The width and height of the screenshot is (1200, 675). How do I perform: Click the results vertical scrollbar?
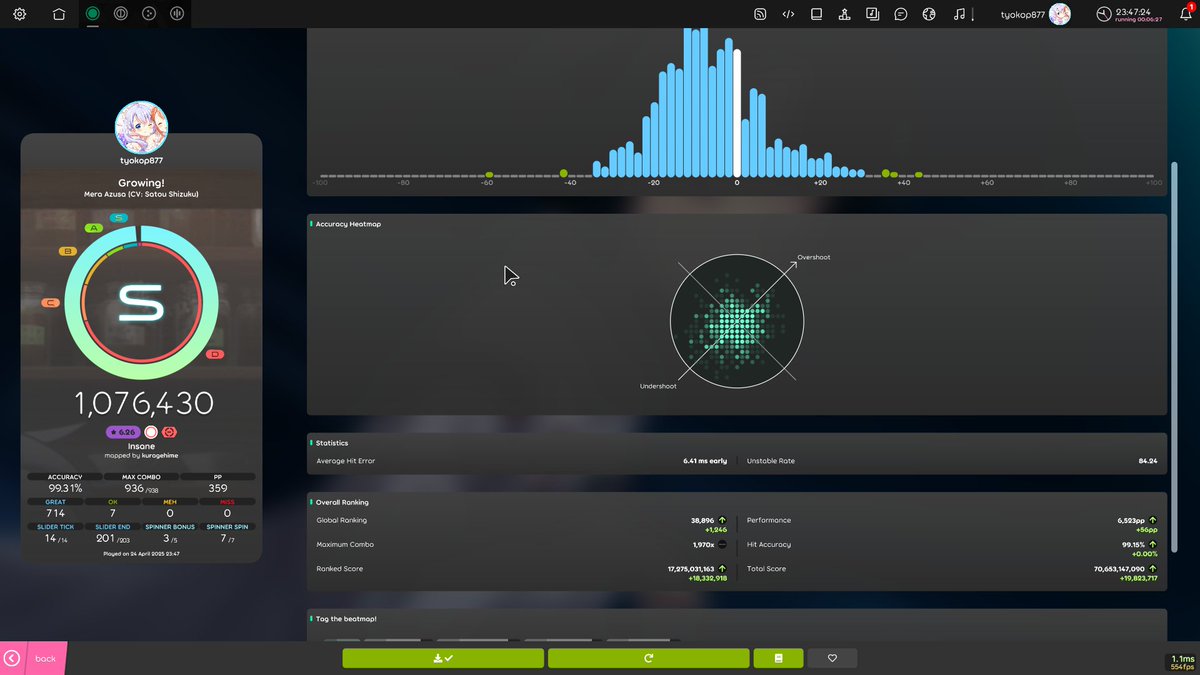coord(1175,355)
